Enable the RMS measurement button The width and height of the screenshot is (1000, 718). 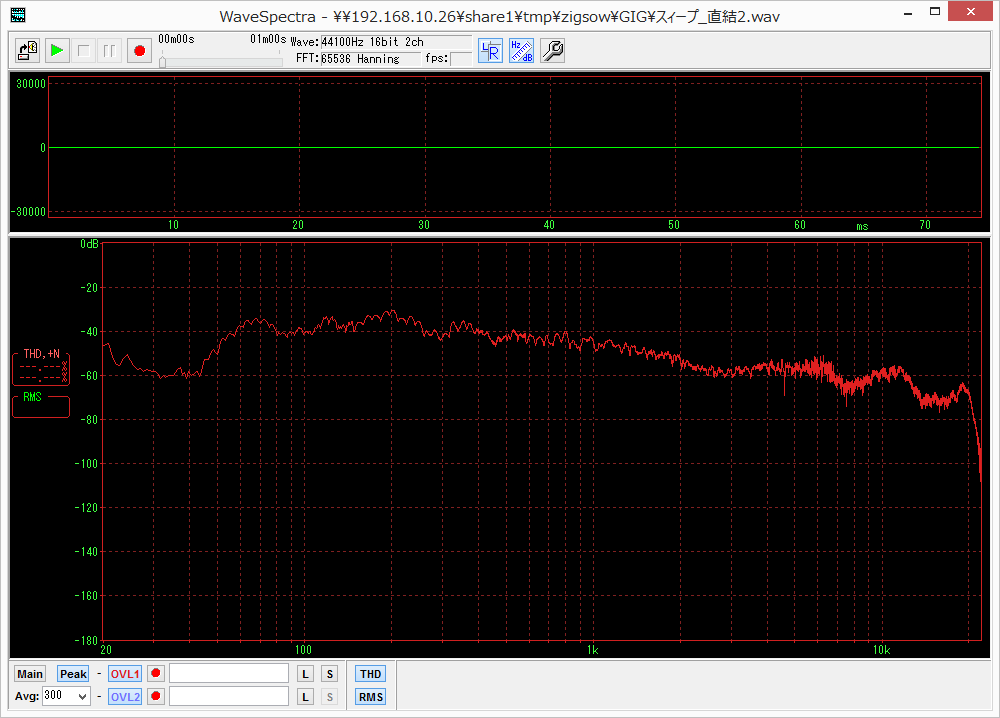coord(371,697)
